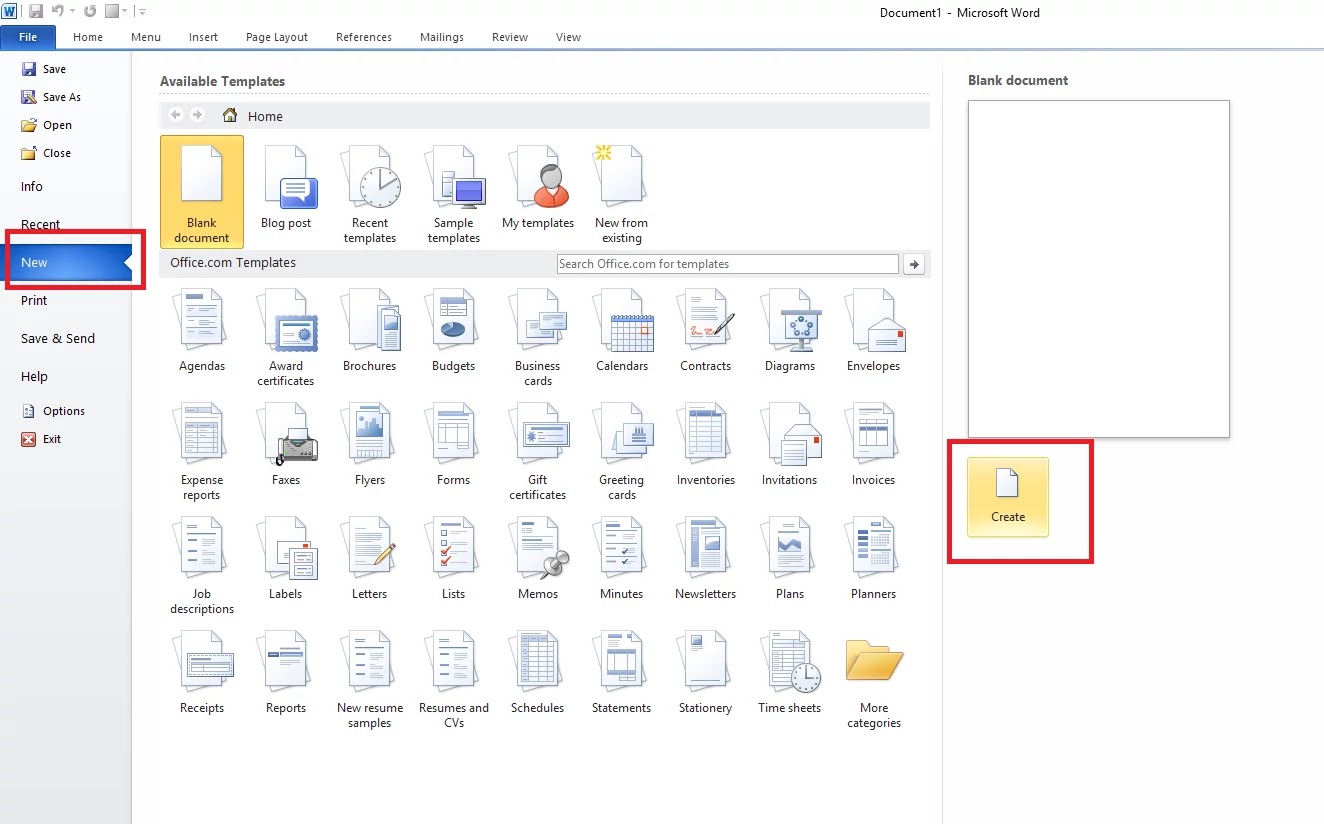
Task: Open the Time sheets template category
Action: tap(790, 673)
